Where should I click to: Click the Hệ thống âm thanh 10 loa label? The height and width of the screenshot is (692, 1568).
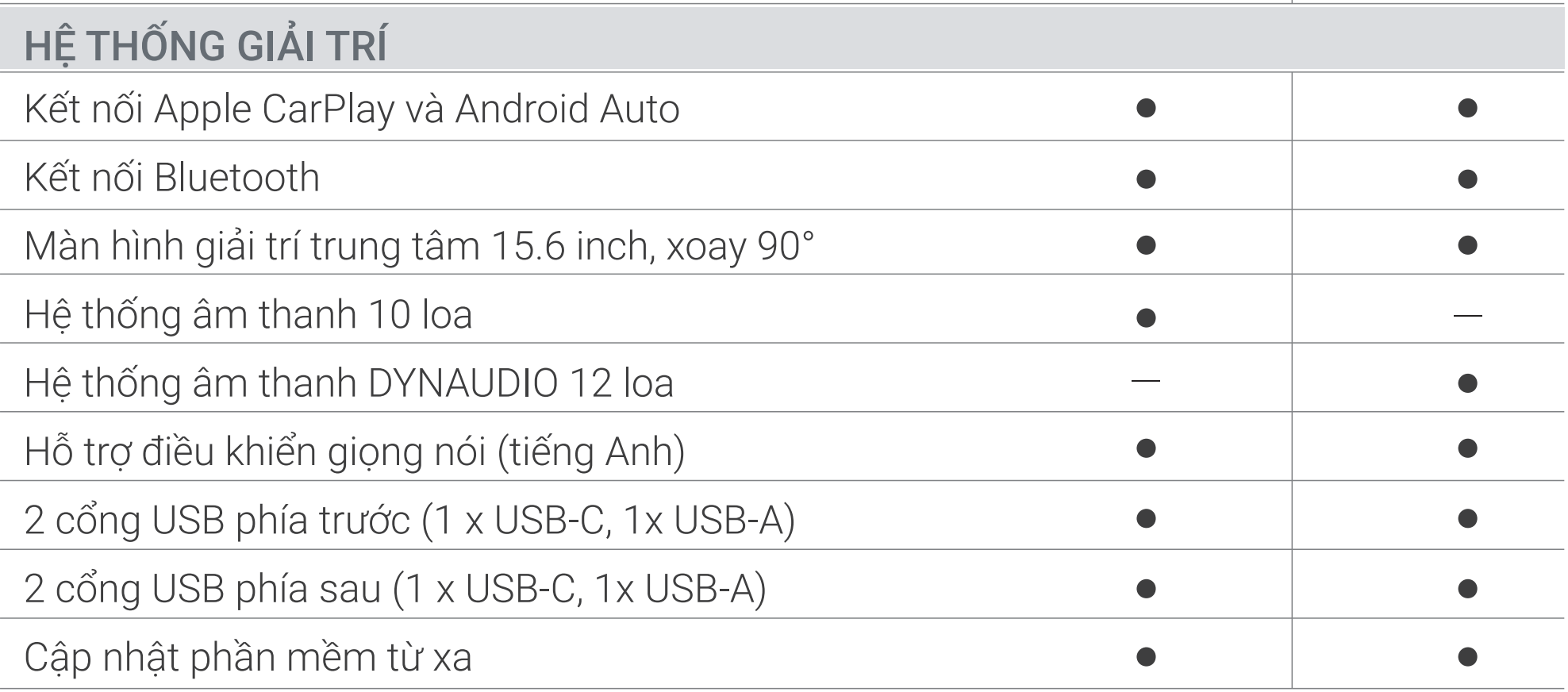(248, 315)
